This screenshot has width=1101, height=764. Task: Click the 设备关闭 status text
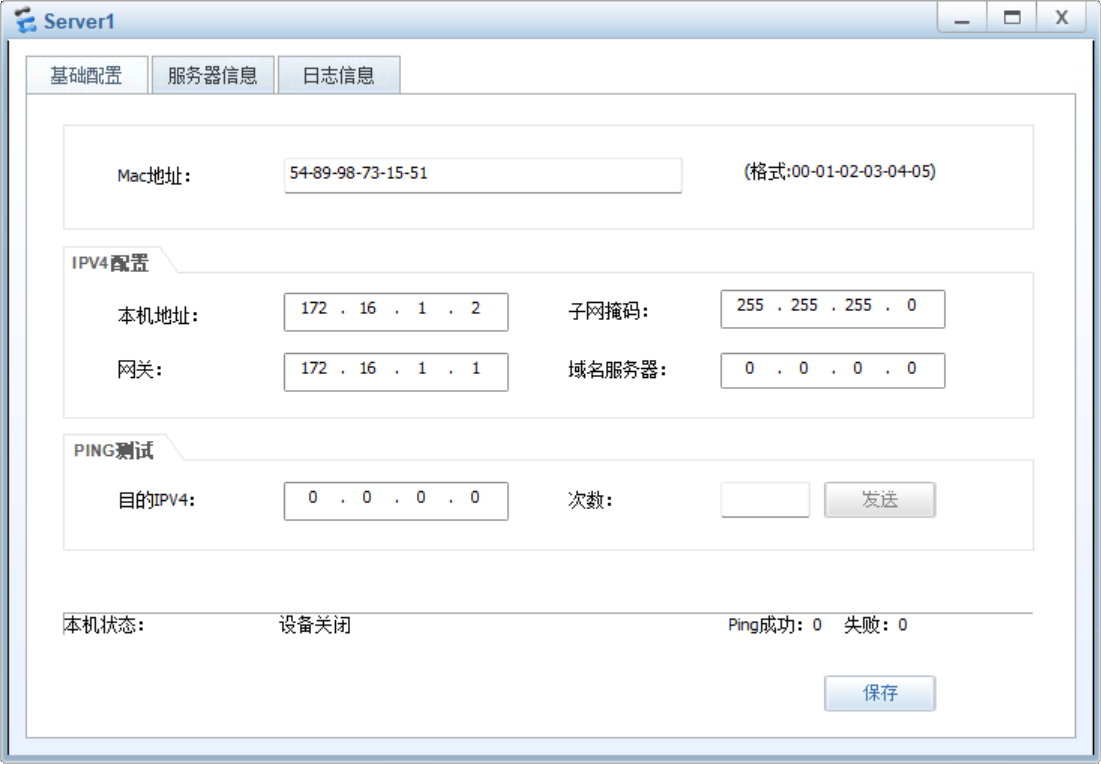coord(315,625)
